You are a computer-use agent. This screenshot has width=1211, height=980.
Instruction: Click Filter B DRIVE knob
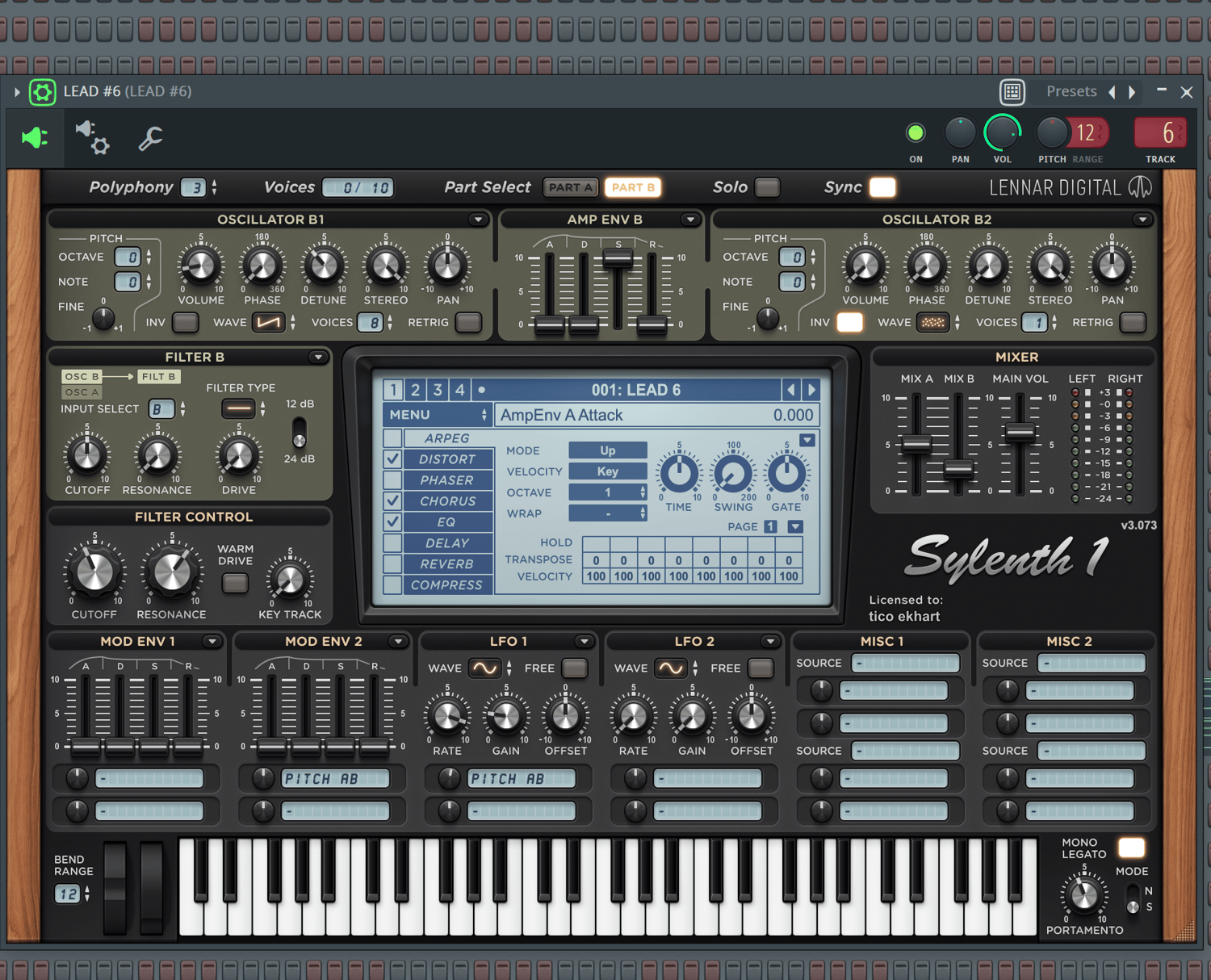(x=238, y=456)
